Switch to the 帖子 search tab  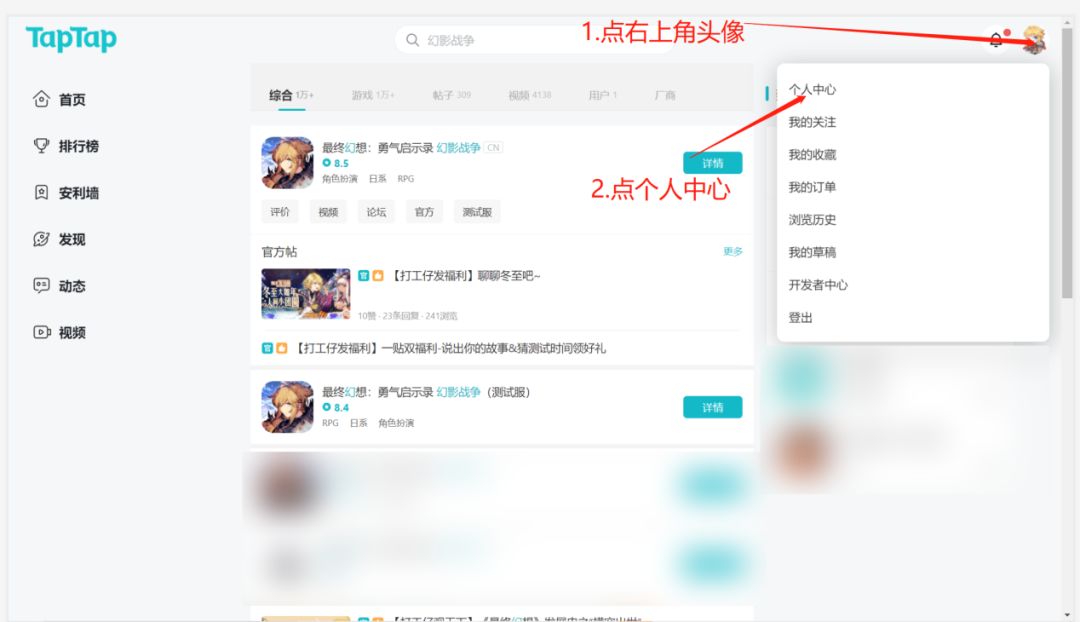click(x=451, y=95)
